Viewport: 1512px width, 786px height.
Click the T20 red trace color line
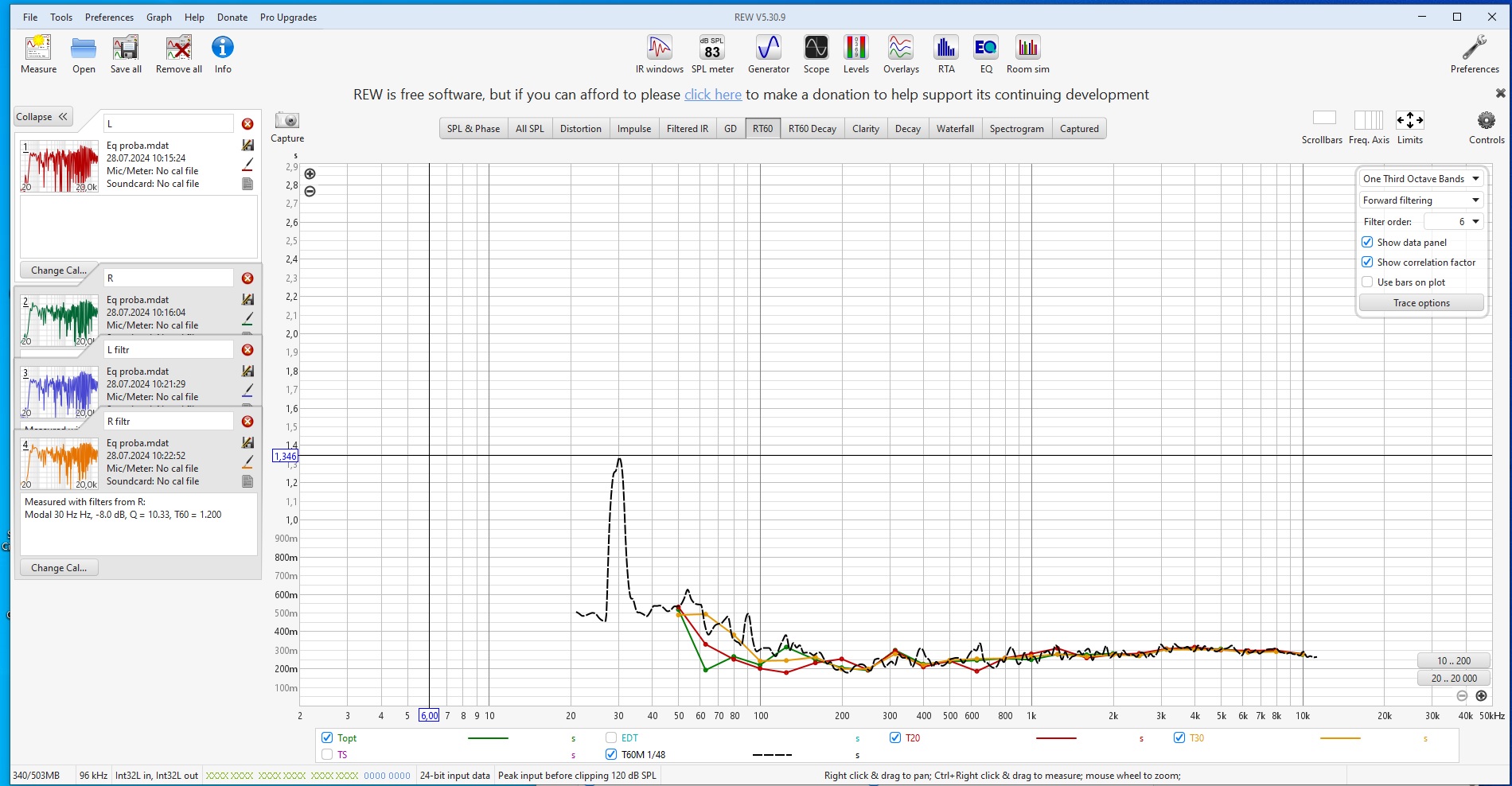pyautogui.click(x=1056, y=738)
